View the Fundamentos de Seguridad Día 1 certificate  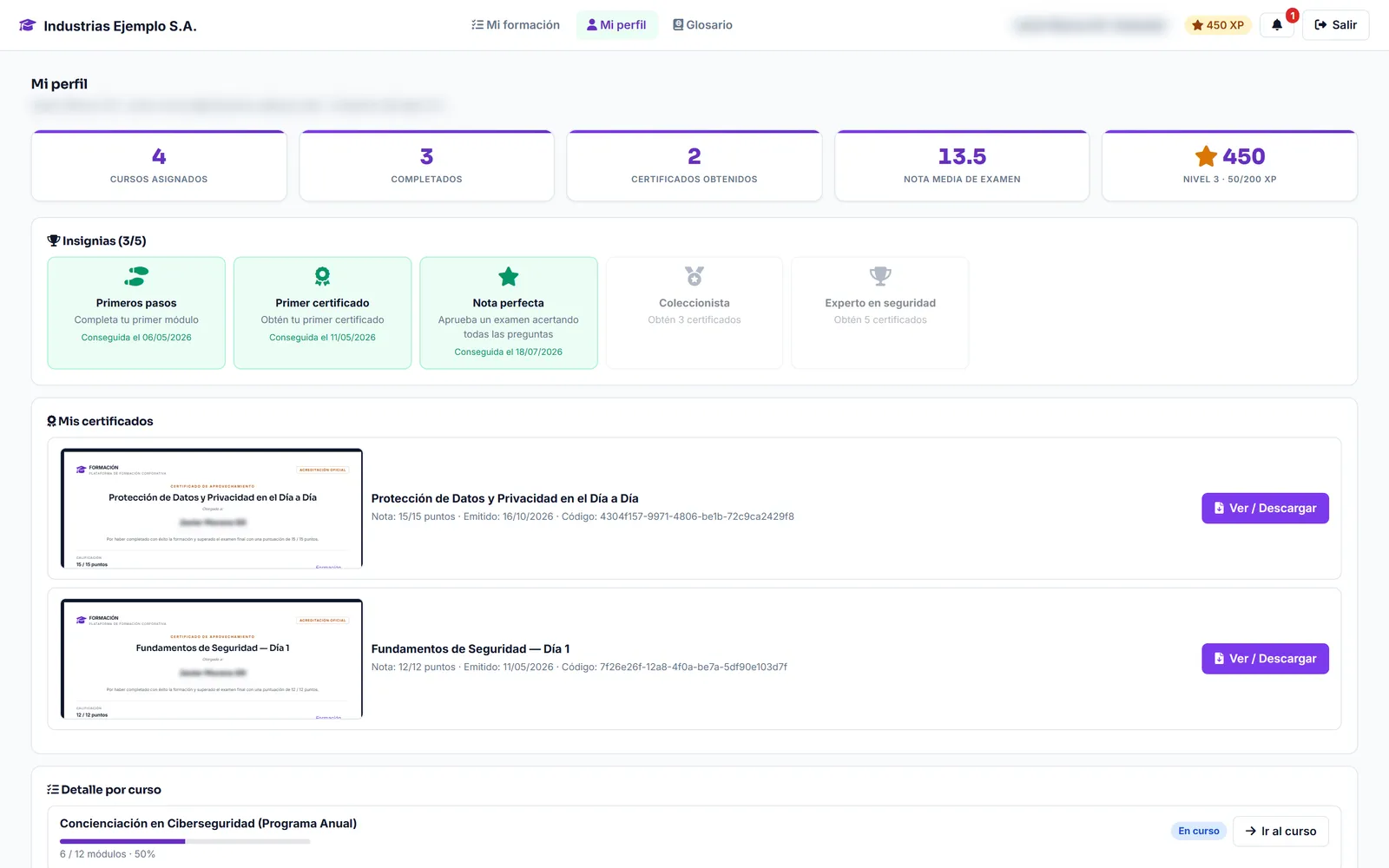tap(1265, 659)
